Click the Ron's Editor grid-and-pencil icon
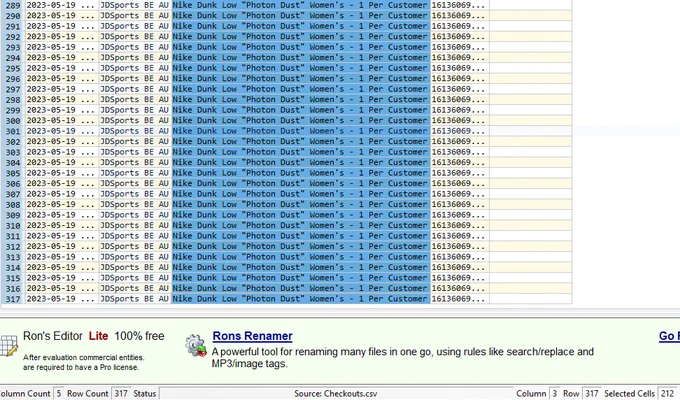The width and height of the screenshot is (680, 400). tap(8, 346)
